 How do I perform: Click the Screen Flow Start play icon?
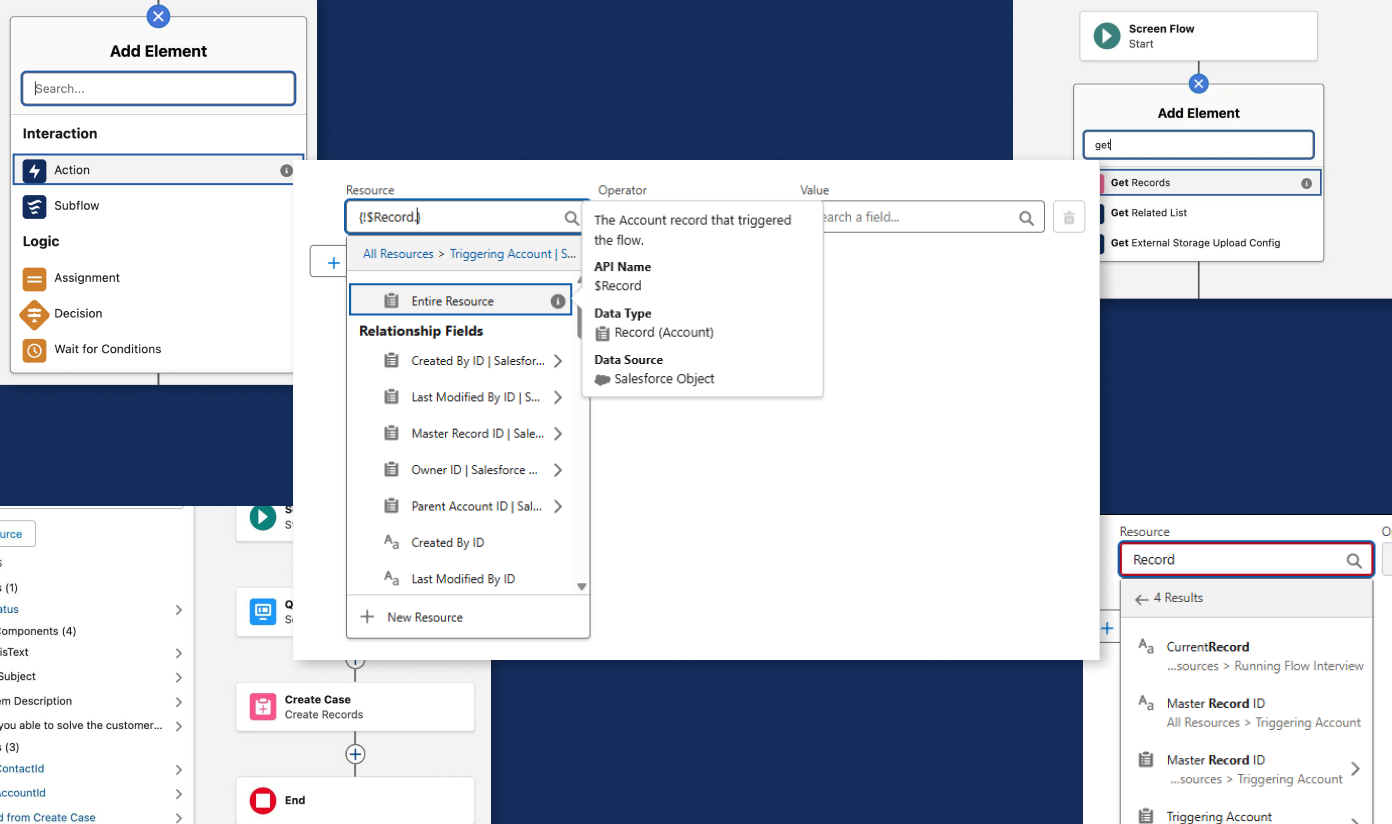1106,36
